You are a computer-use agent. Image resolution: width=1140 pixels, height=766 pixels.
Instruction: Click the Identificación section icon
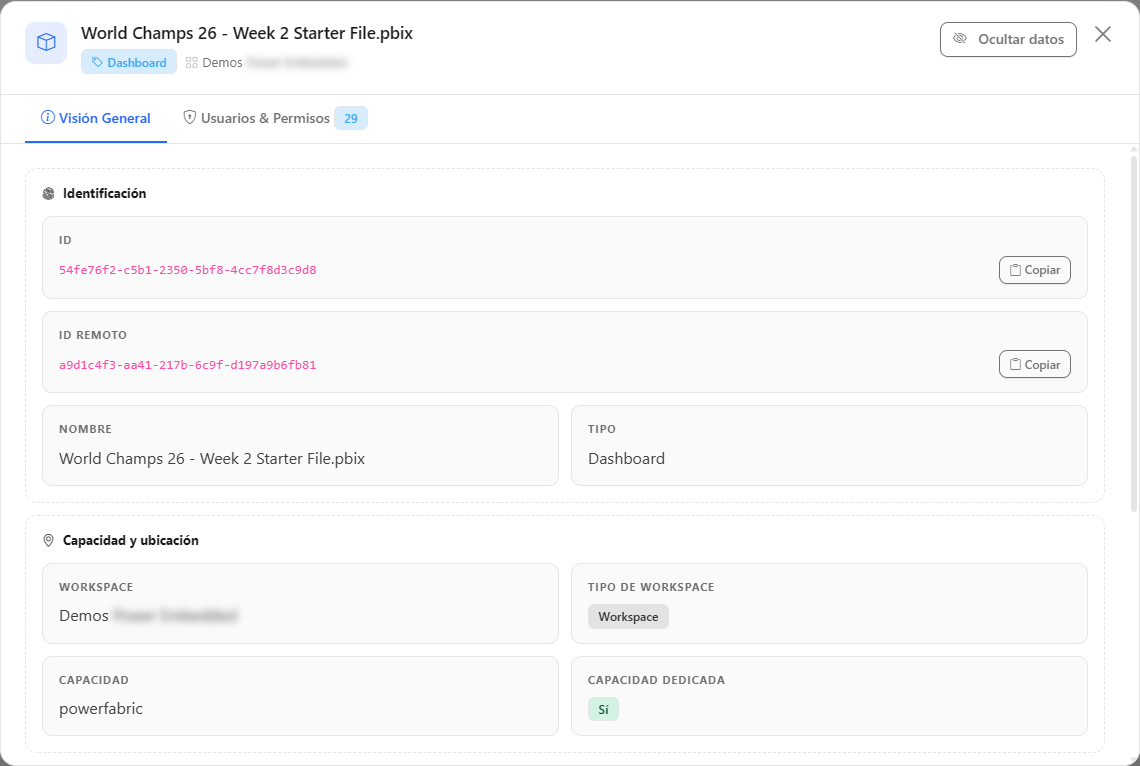pos(49,193)
